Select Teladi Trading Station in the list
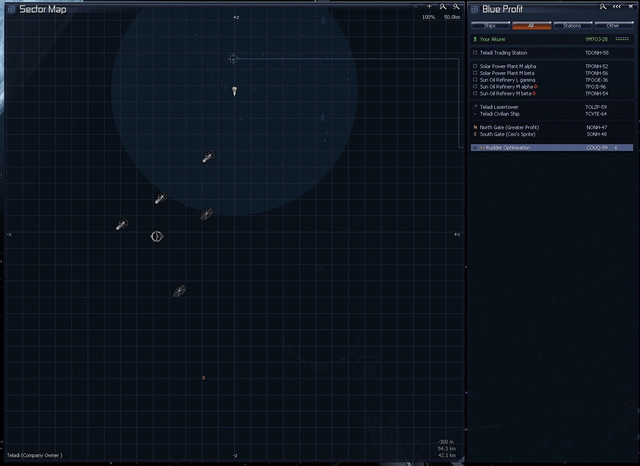 (x=552, y=53)
